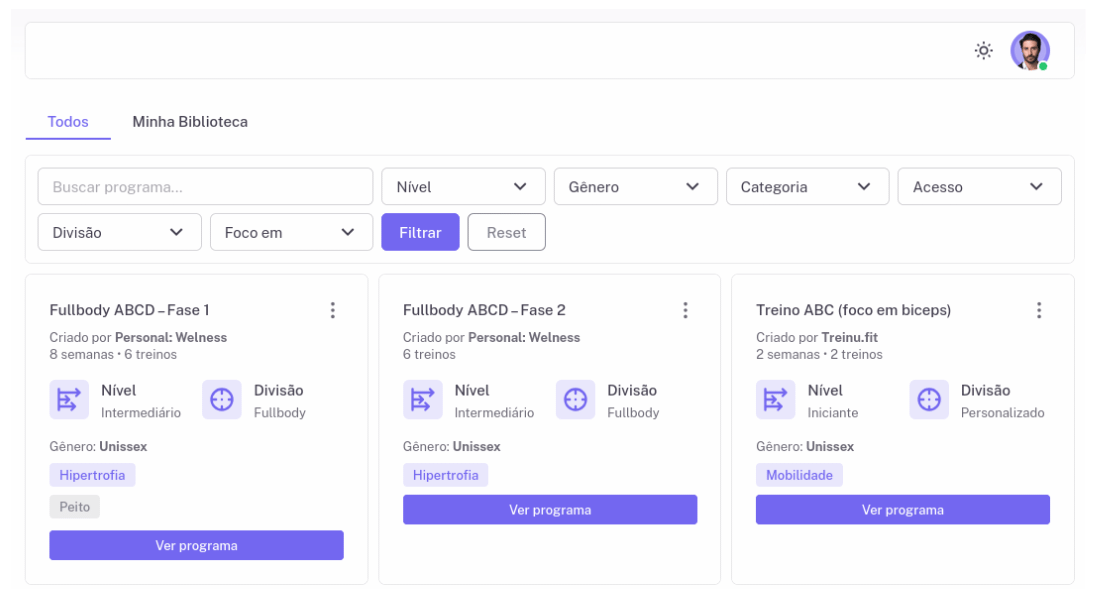Switch to Minha Biblioteca tab
The width and height of the screenshot is (1100, 600).
click(x=190, y=122)
